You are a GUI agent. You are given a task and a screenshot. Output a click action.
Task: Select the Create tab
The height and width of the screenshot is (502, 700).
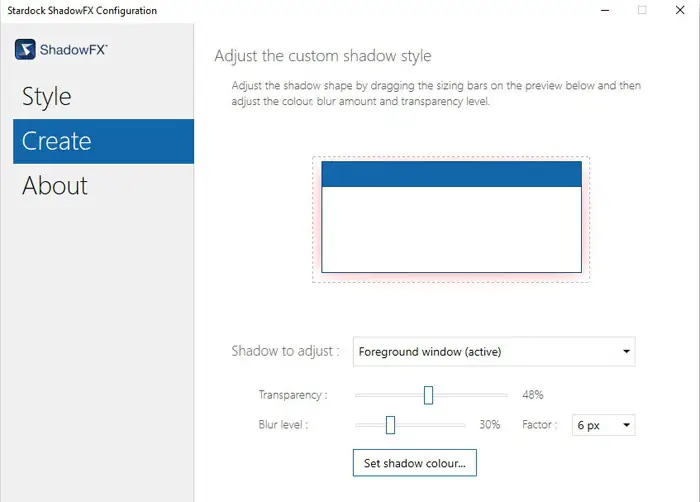(57, 141)
